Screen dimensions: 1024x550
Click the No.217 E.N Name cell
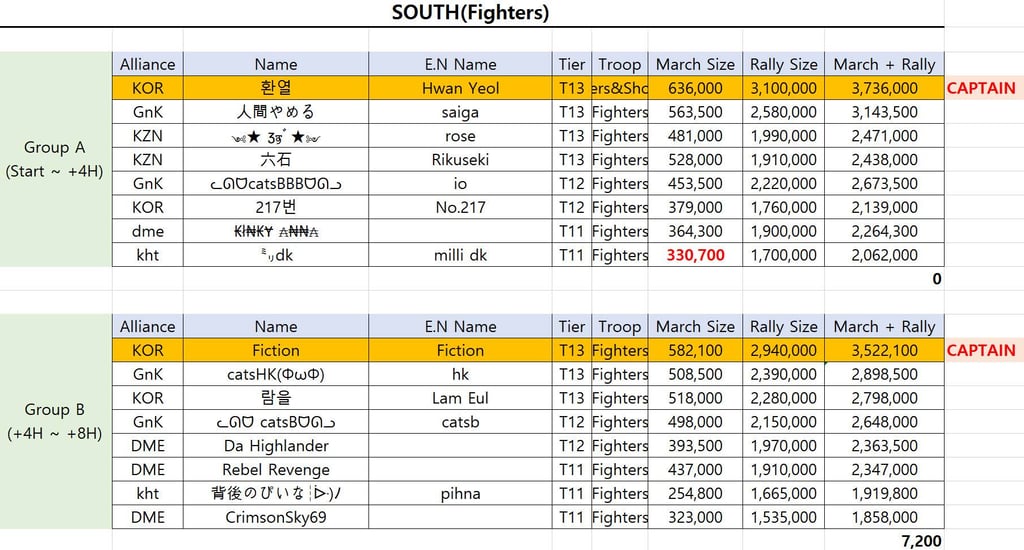pyautogui.click(x=460, y=207)
